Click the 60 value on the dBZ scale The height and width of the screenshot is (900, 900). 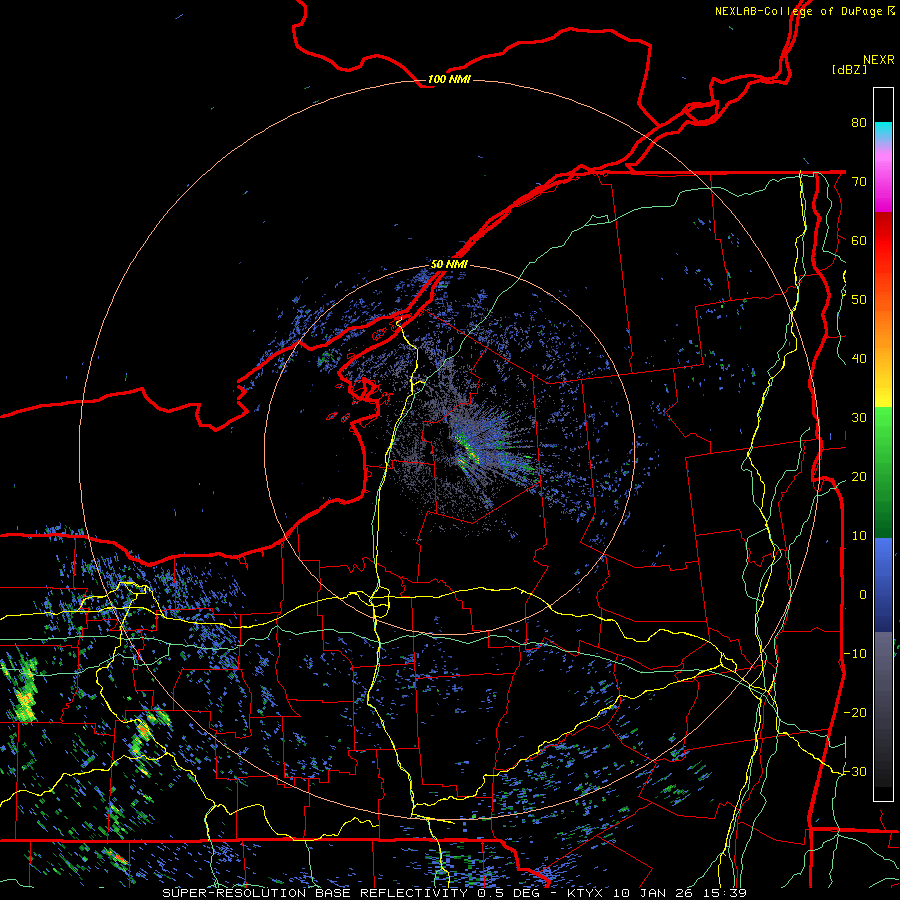point(859,240)
